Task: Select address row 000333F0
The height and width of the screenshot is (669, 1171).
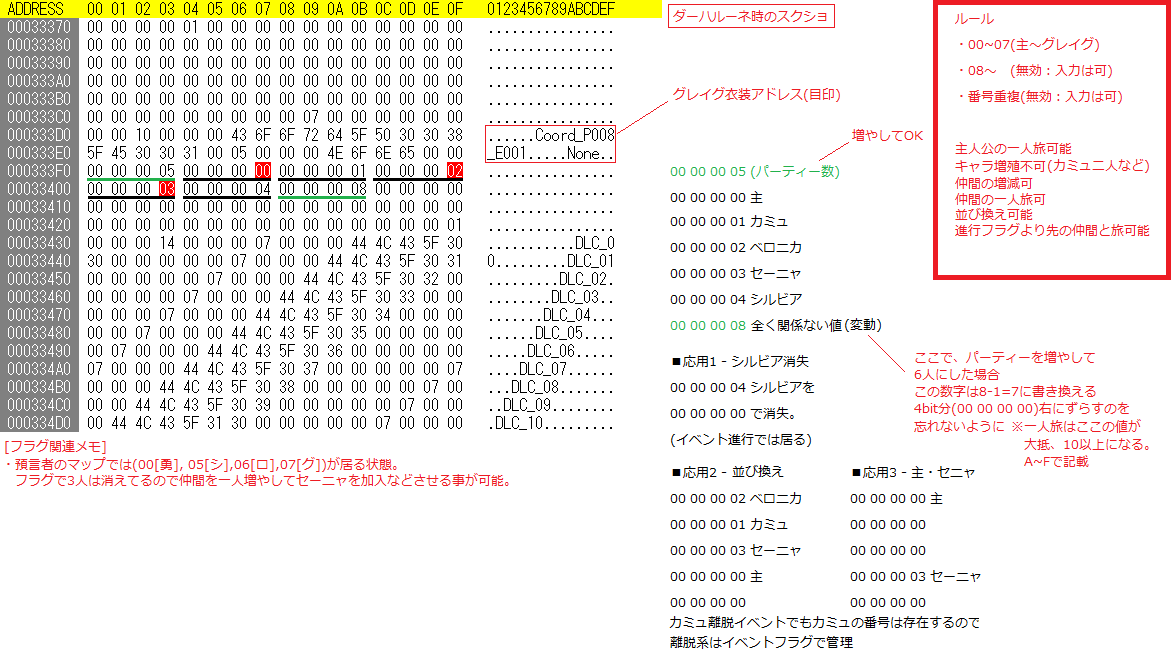Action: 39,171
